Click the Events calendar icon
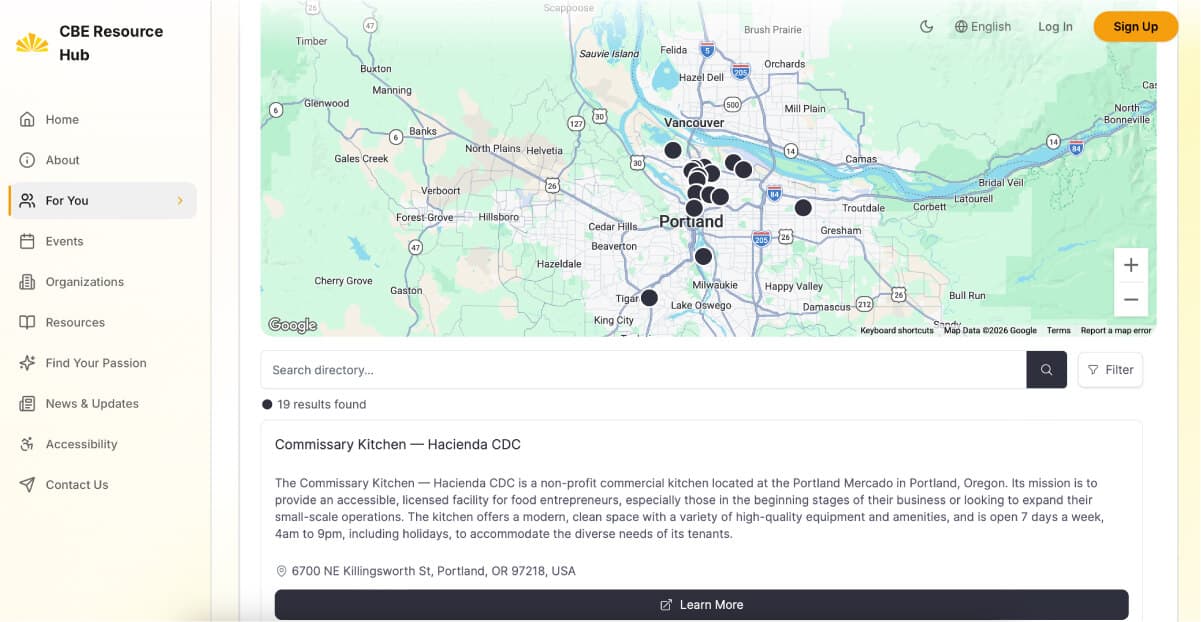Viewport: 1201px width, 622px height. click(27, 241)
